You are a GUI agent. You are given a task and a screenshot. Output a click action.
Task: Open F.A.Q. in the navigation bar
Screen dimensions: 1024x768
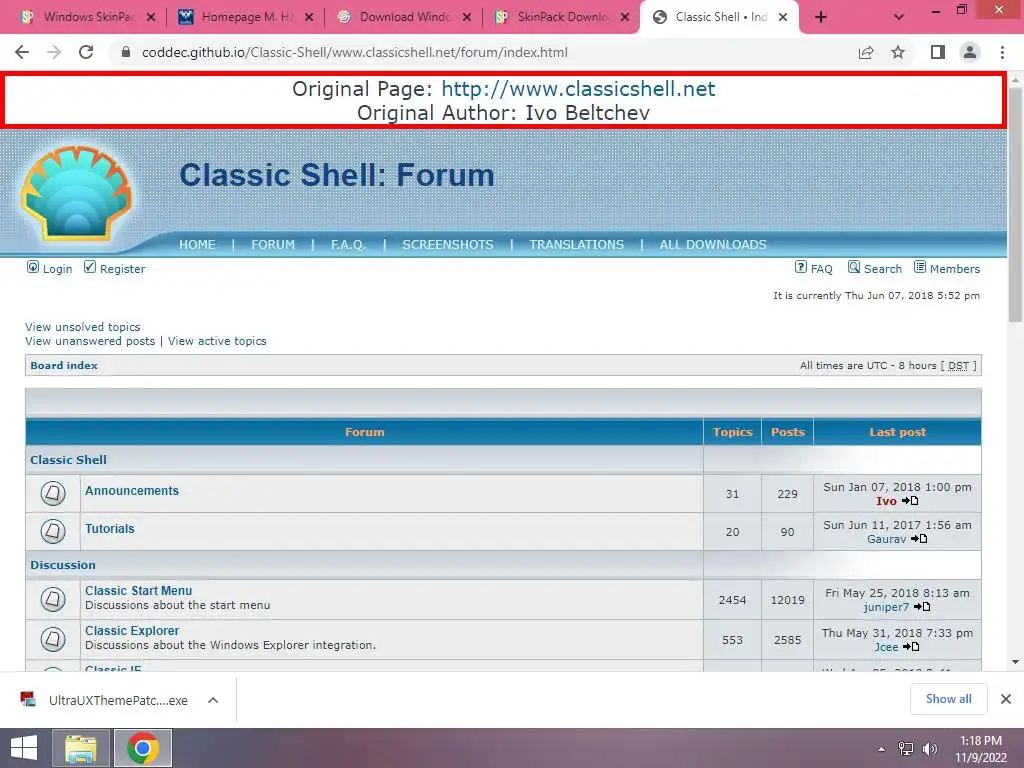348,244
